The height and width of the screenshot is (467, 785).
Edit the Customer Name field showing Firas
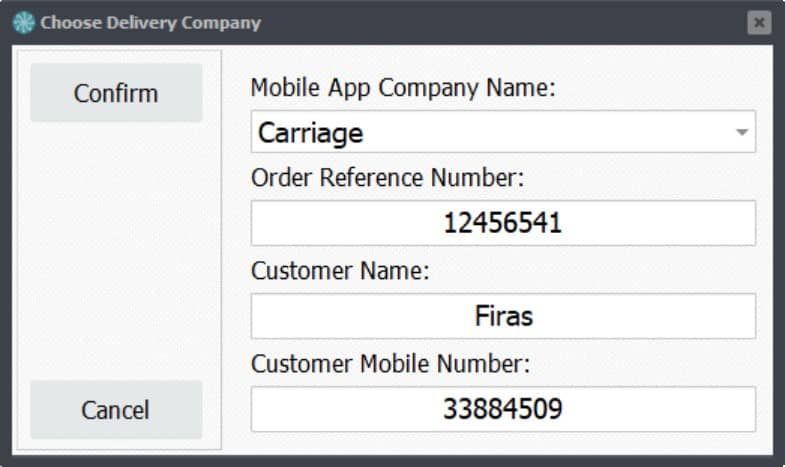pos(503,316)
